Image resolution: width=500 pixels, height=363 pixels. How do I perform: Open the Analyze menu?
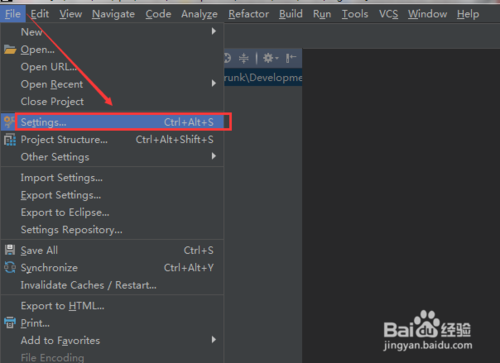pyautogui.click(x=199, y=14)
